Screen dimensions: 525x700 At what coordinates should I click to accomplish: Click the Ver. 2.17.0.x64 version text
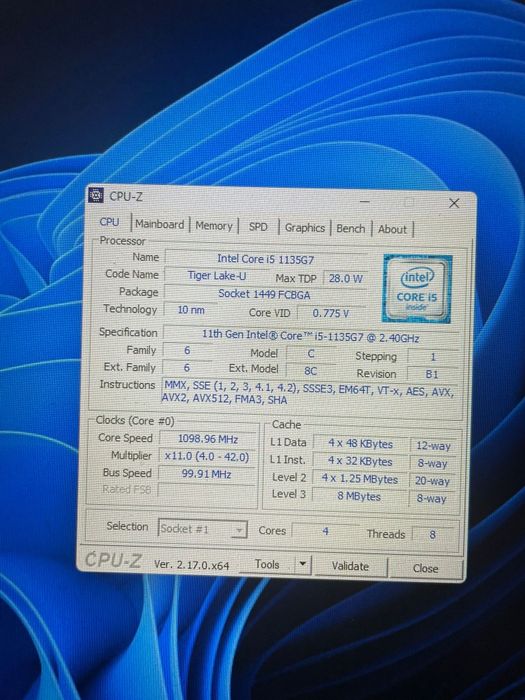(x=192, y=565)
